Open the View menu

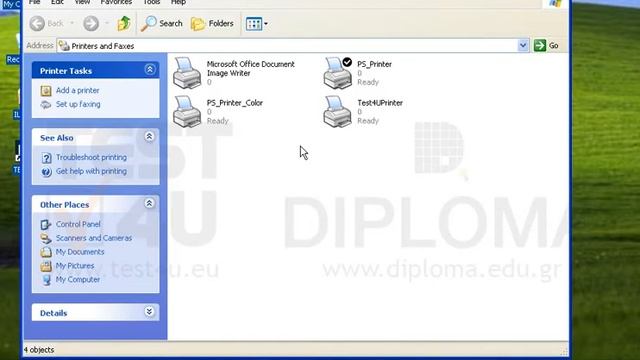tap(82, 2)
